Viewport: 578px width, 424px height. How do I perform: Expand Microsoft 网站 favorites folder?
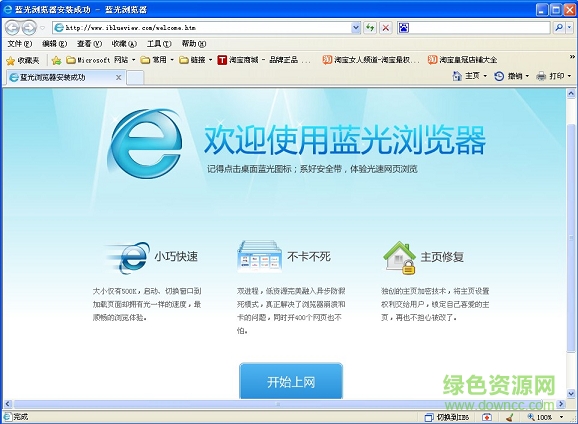click(100, 60)
